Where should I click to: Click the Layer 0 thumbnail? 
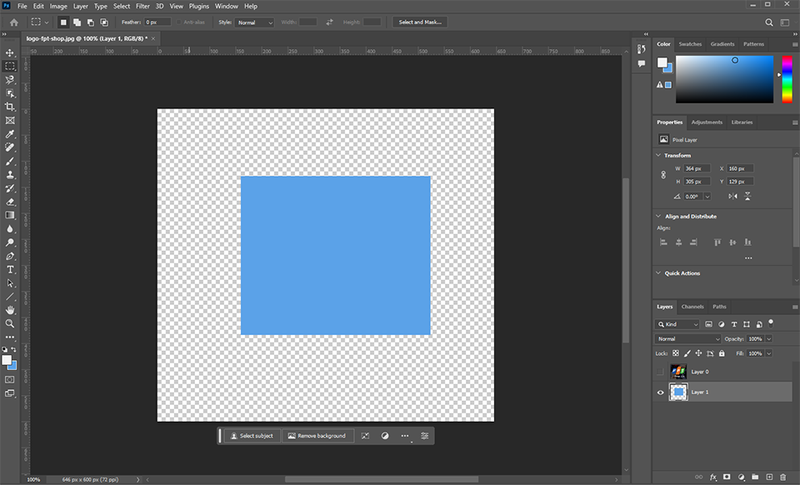[x=678, y=372]
